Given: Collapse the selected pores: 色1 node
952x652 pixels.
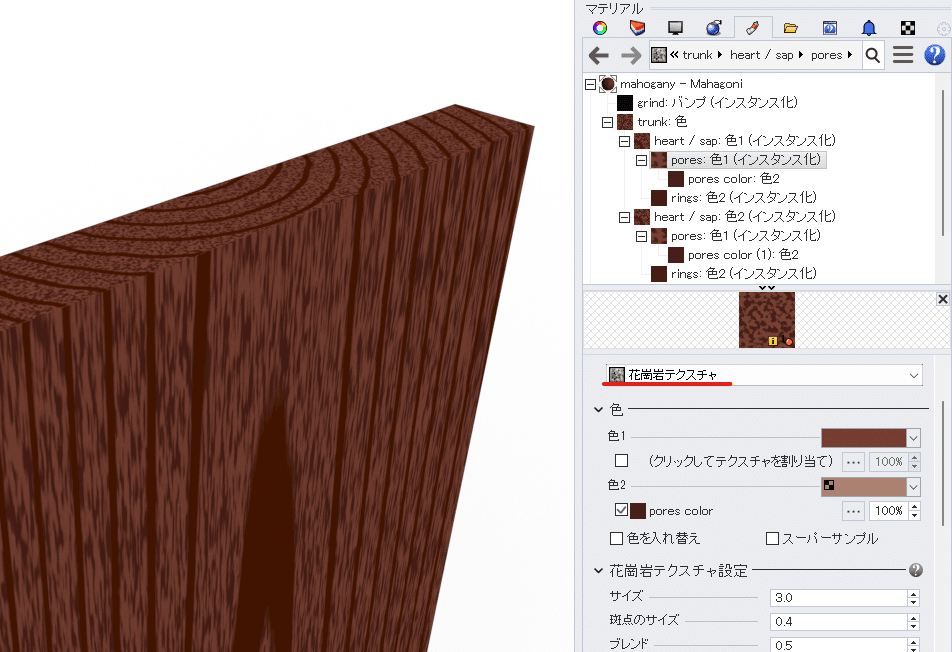Looking at the screenshot, I should 641,160.
